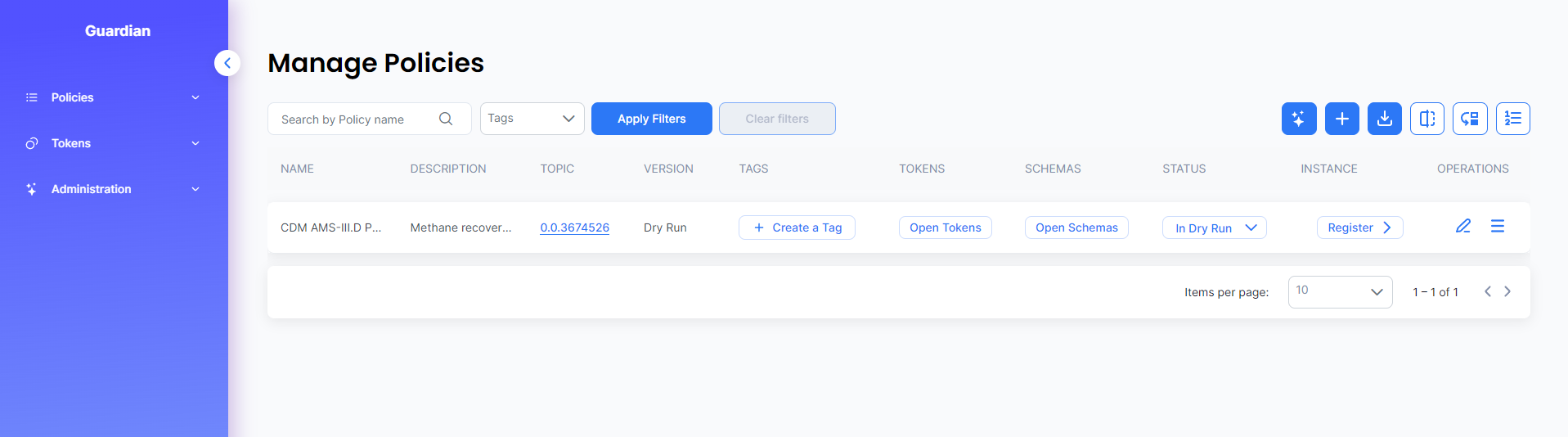Click the numbered list icon button
Image resolution: width=1568 pixels, height=437 pixels.
pyautogui.click(x=1513, y=119)
